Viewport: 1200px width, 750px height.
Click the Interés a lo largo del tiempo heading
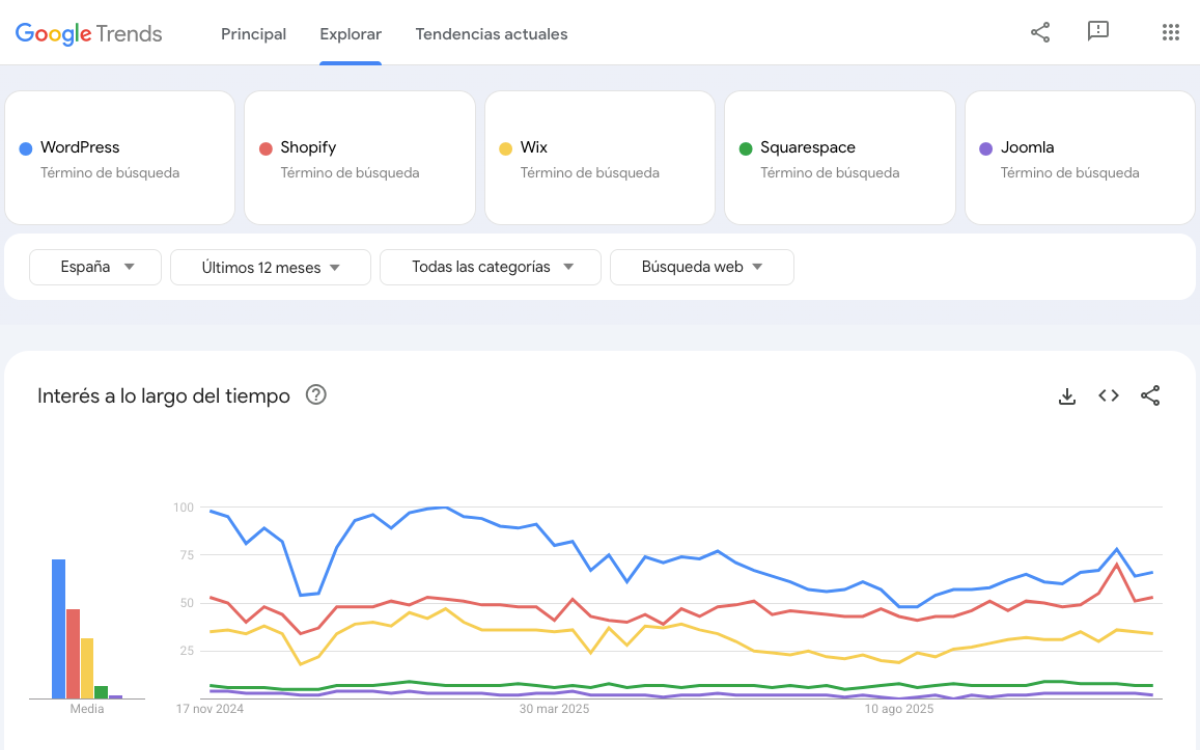(x=164, y=396)
